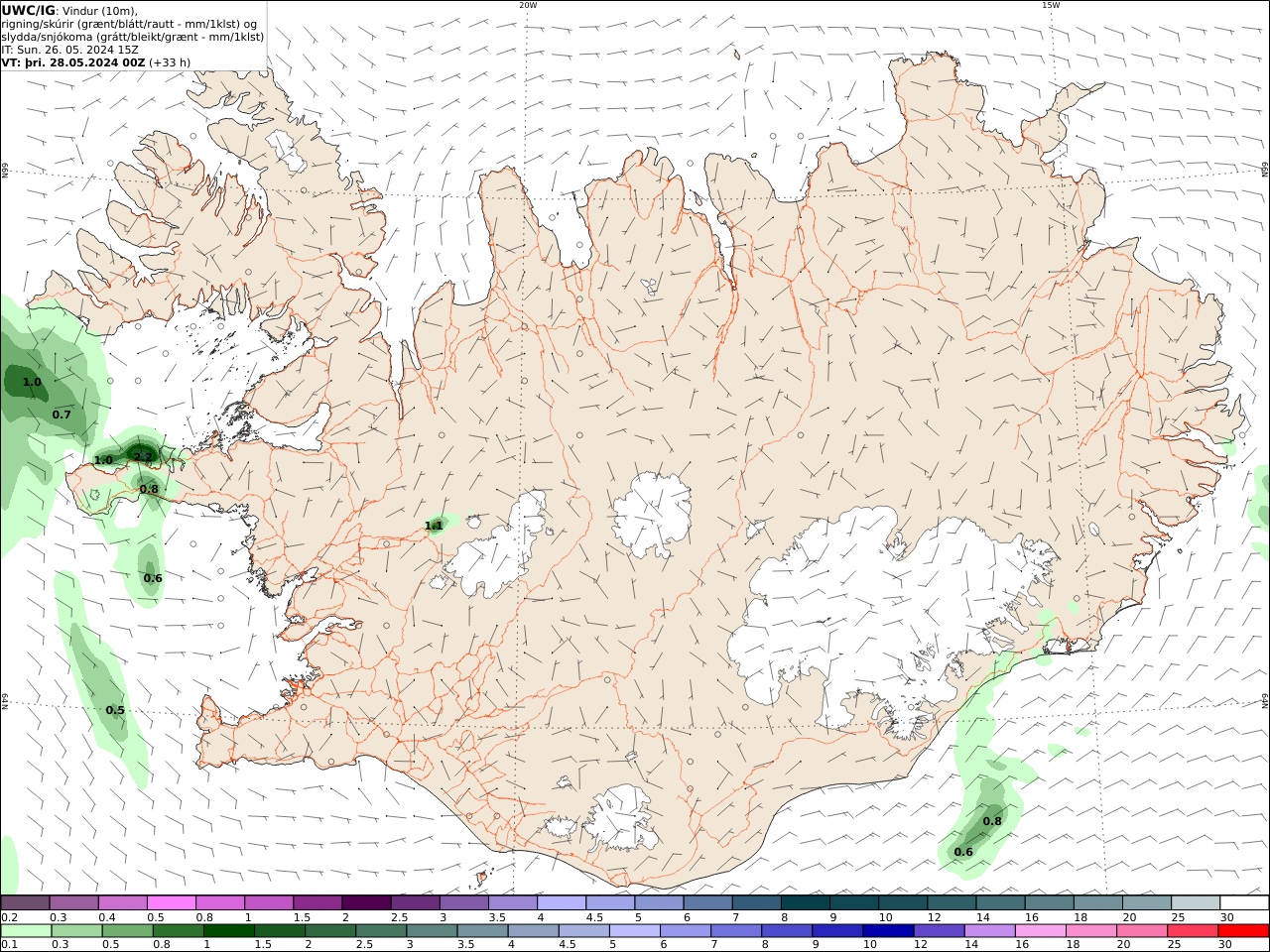Select the darkest purple 2–2.5 swatch, upper legend
Viewport: 1270px width, 952px height.
366,903
